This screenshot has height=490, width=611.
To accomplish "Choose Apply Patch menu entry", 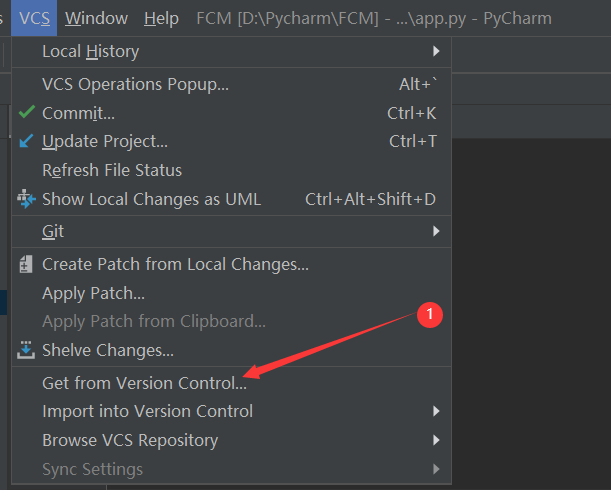I will (93, 294).
